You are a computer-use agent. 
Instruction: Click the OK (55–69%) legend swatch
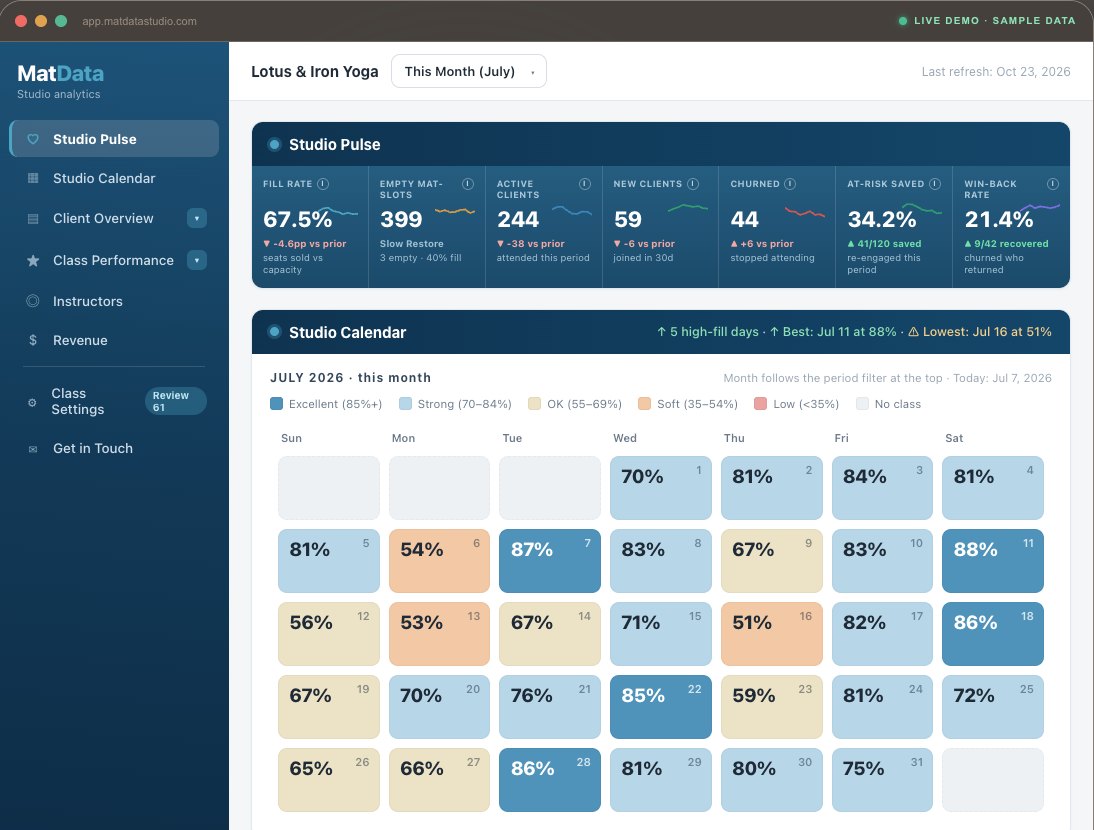click(534, 404)
